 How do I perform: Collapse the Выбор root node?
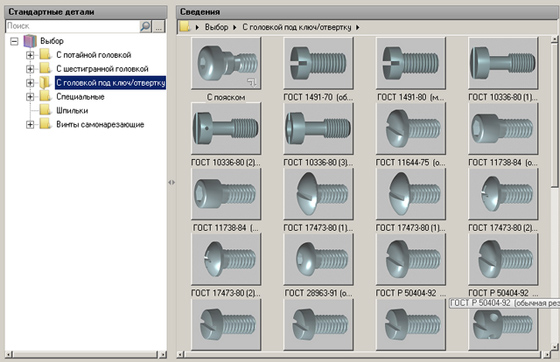click(x=14, y=41)
